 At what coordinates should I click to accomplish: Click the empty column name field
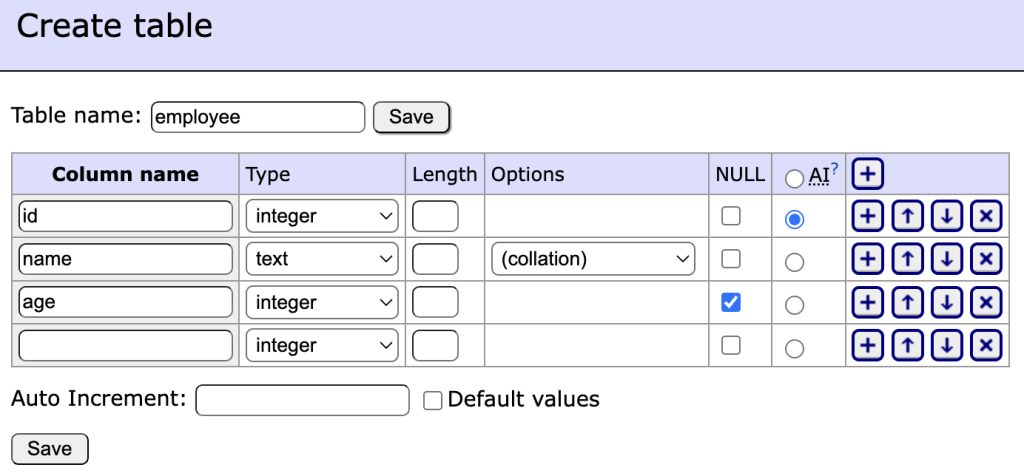[125, 346]
